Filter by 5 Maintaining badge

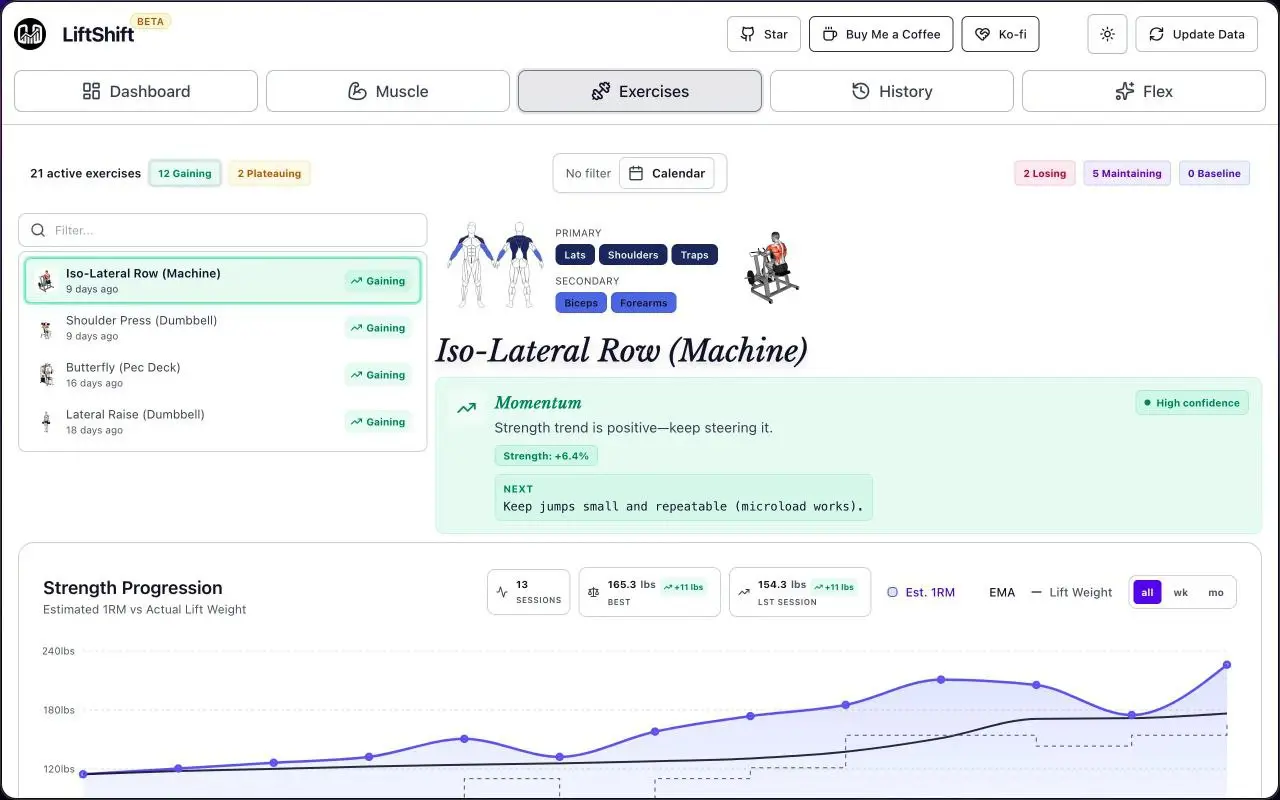click(x=1127, y=173)
